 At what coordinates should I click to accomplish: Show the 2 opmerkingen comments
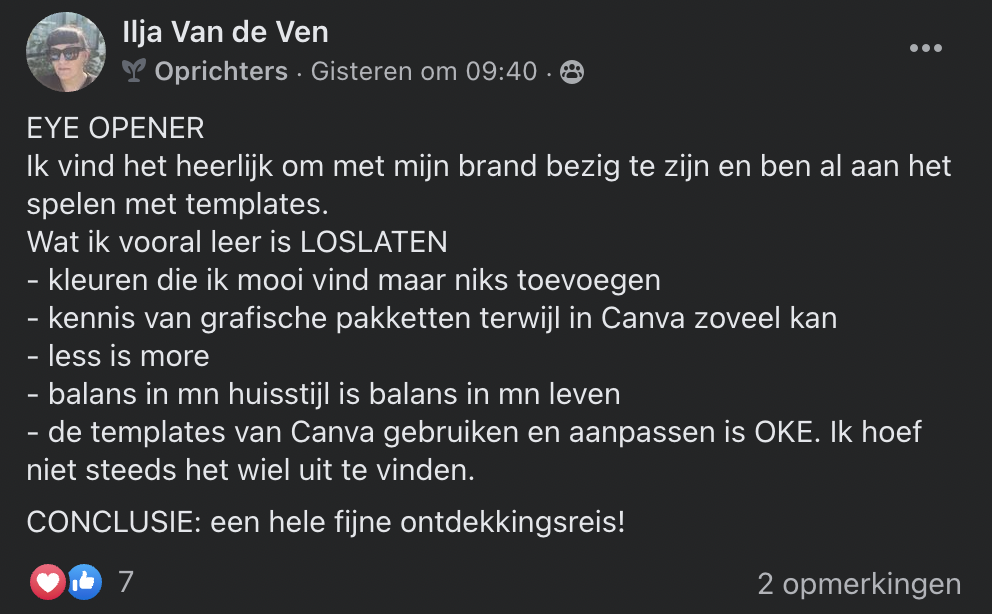tap(859, 584)
